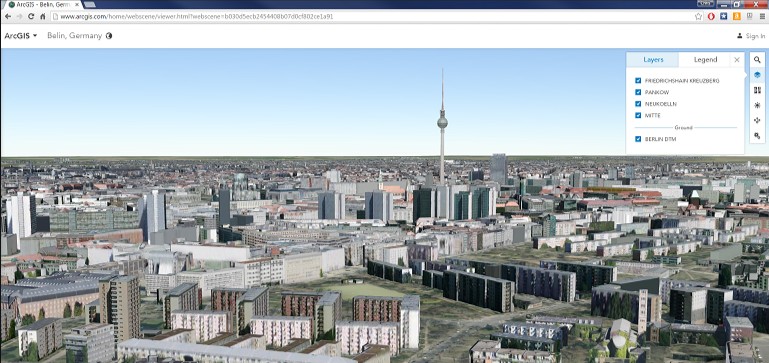
Task: Go to the browser home page icon
Action: tap(43, 16)
